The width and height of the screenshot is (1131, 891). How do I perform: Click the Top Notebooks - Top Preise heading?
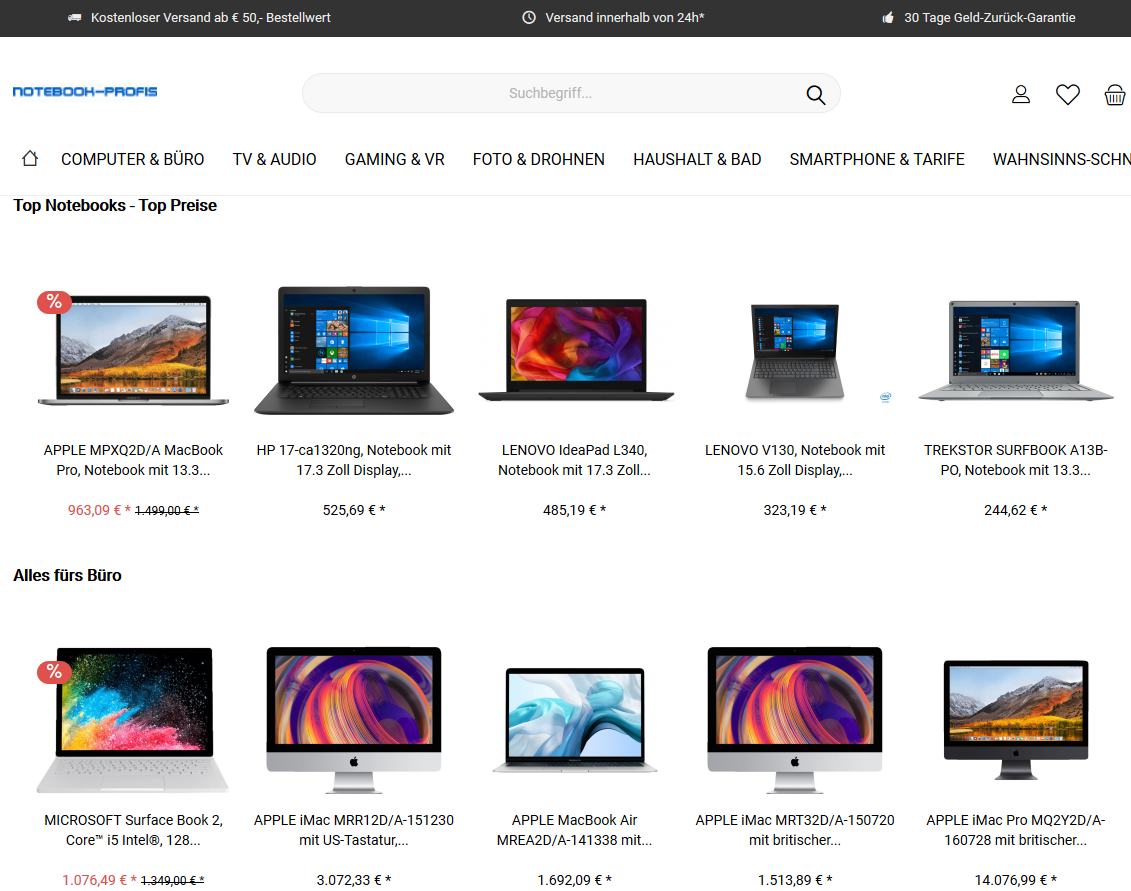tap(115, 206)
